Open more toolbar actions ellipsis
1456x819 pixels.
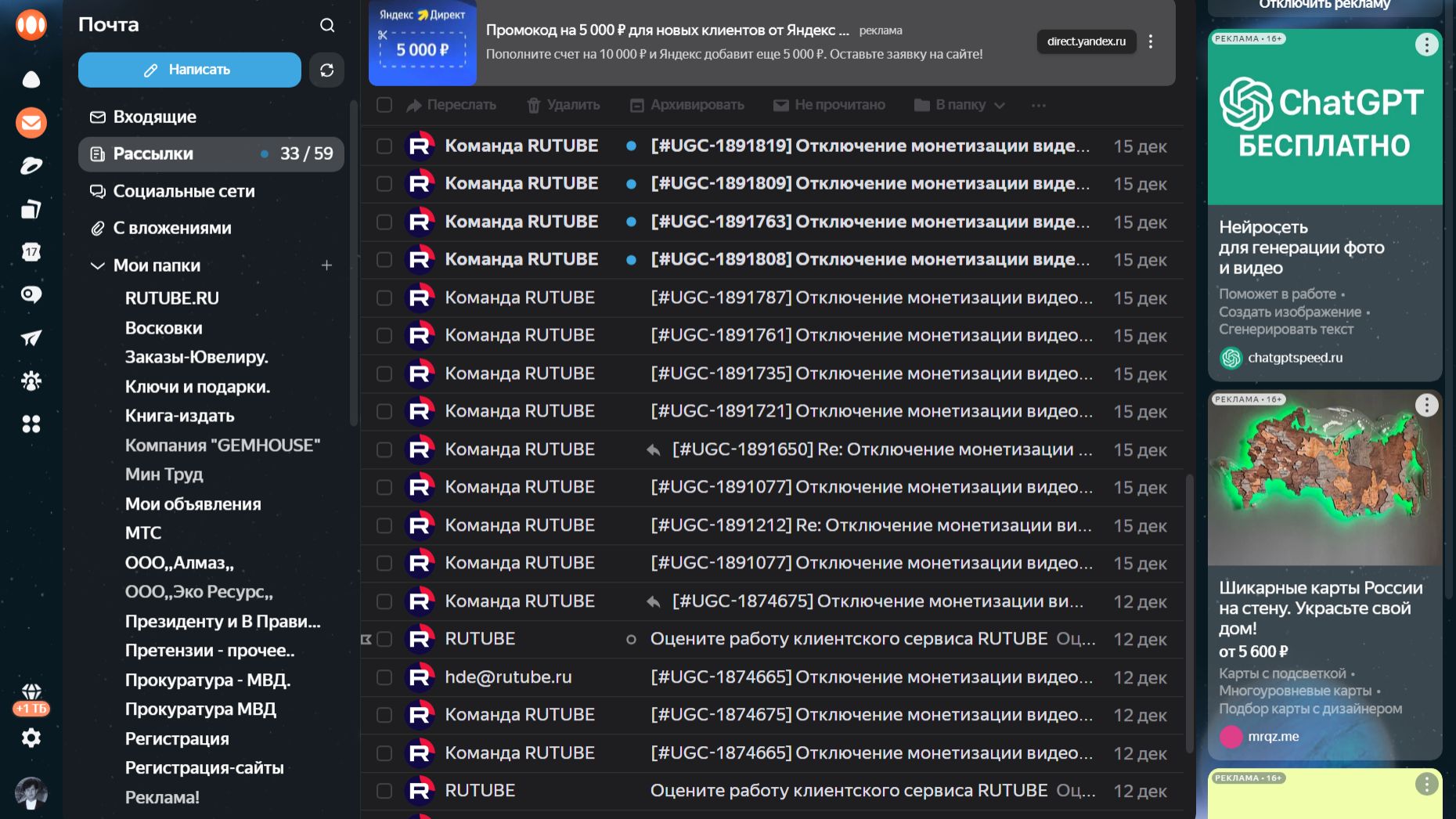(1039, 105)
